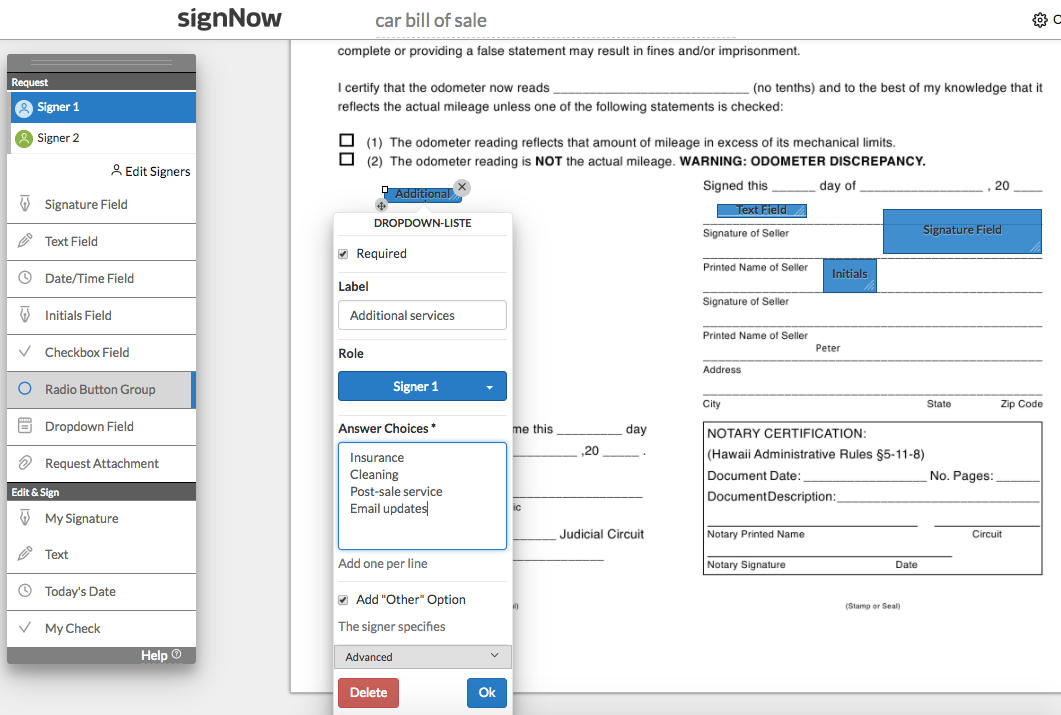Screen dimensions: 1061x715
Task: Click the Label input with Additional services
Action: coord(422,315)
